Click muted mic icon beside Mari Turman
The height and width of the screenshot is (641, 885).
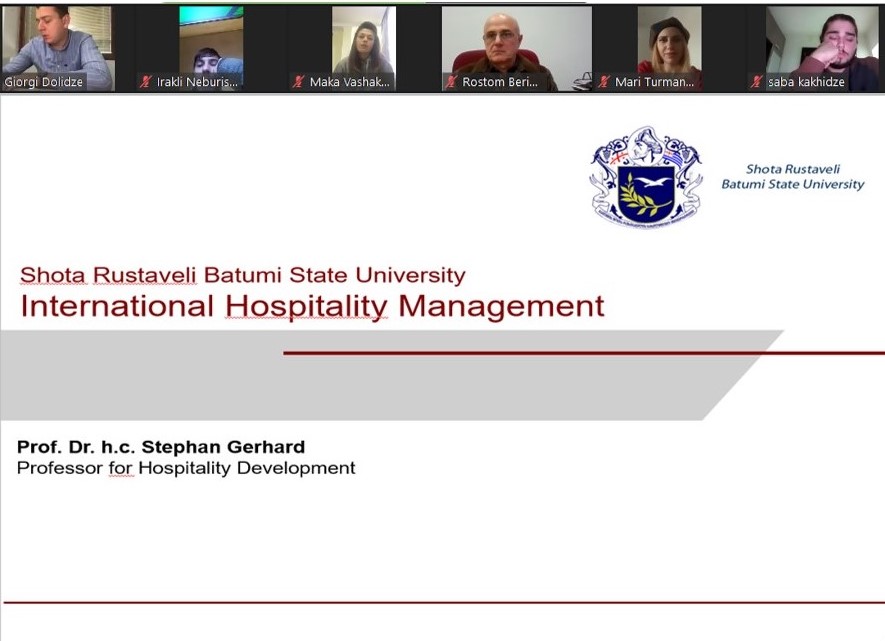(x=604, y=82)
